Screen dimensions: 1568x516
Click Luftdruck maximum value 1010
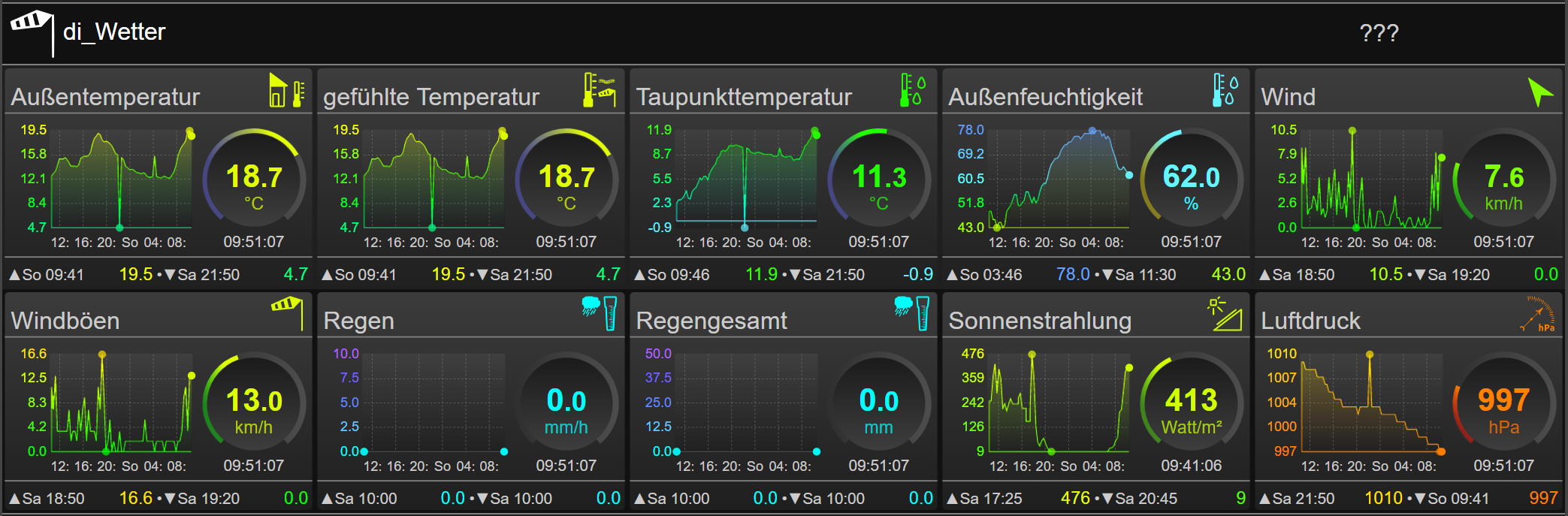click(x=1384, y=498)
